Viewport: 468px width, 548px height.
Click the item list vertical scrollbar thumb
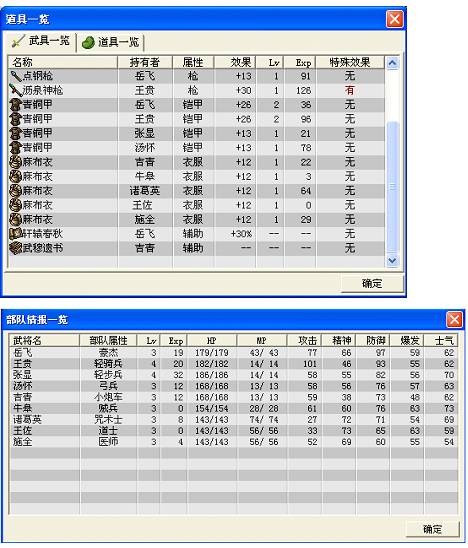coord(392,187)
